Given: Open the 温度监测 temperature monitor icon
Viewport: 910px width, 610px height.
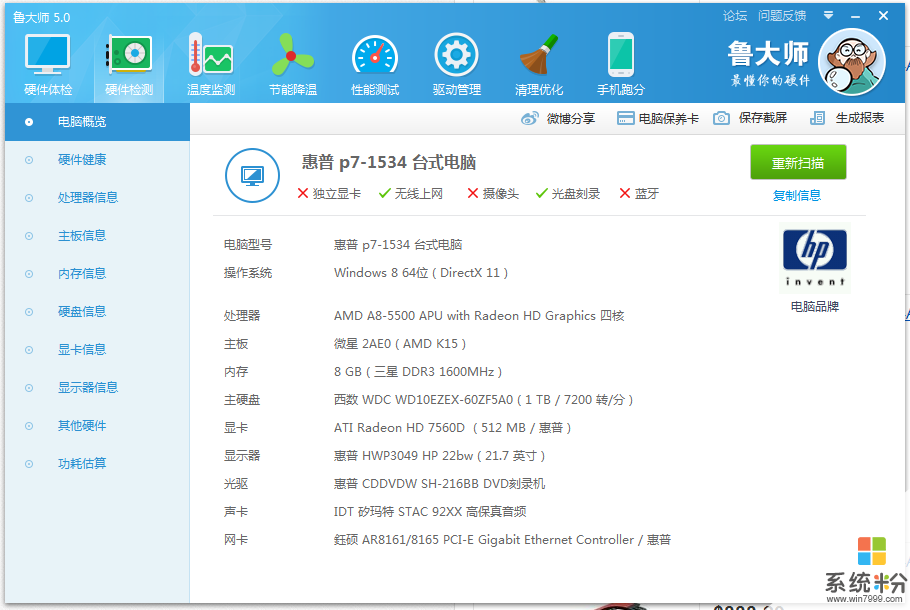Looking at the screenshot, I should click(211, 64).
